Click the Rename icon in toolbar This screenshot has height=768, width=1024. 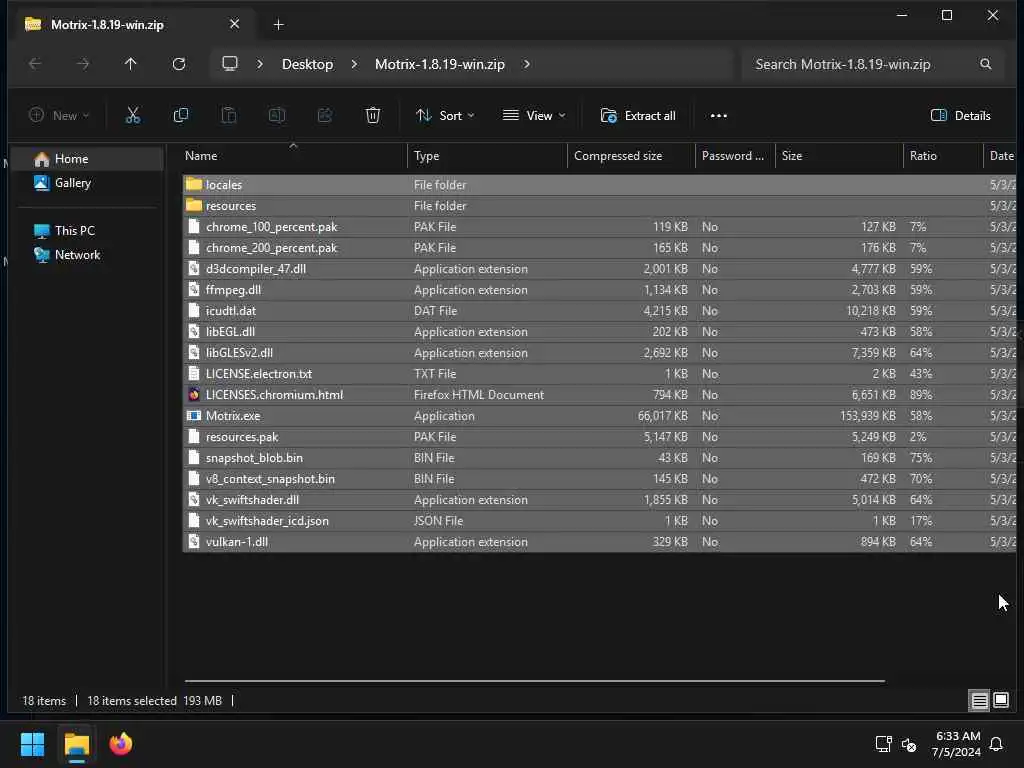pyautogui.click(x=277, y=116)
